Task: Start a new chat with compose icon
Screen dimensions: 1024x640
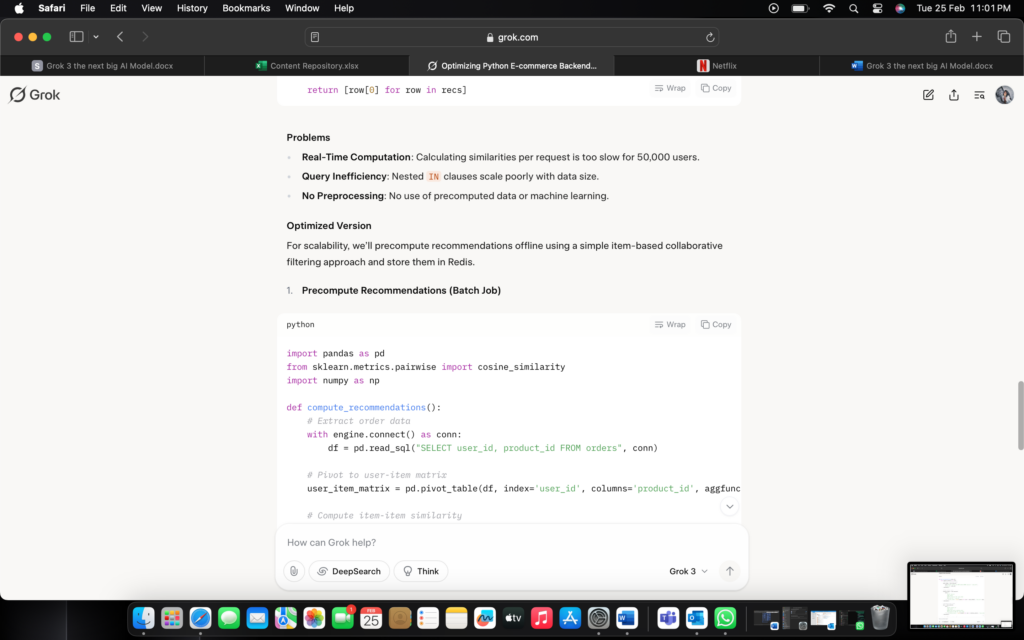Action: click(928, 95)
